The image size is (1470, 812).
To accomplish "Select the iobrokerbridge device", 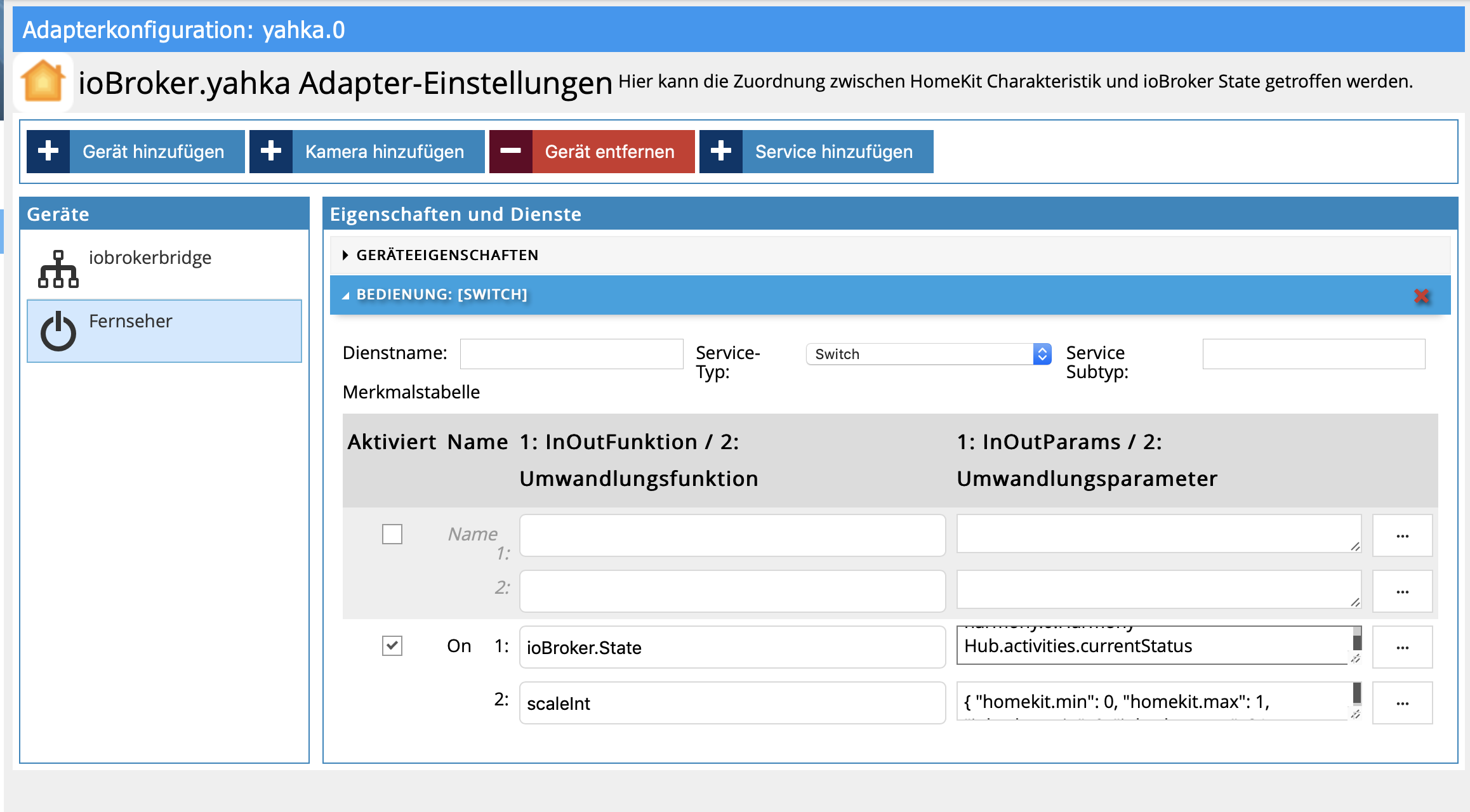I will [x=164, y=268].
